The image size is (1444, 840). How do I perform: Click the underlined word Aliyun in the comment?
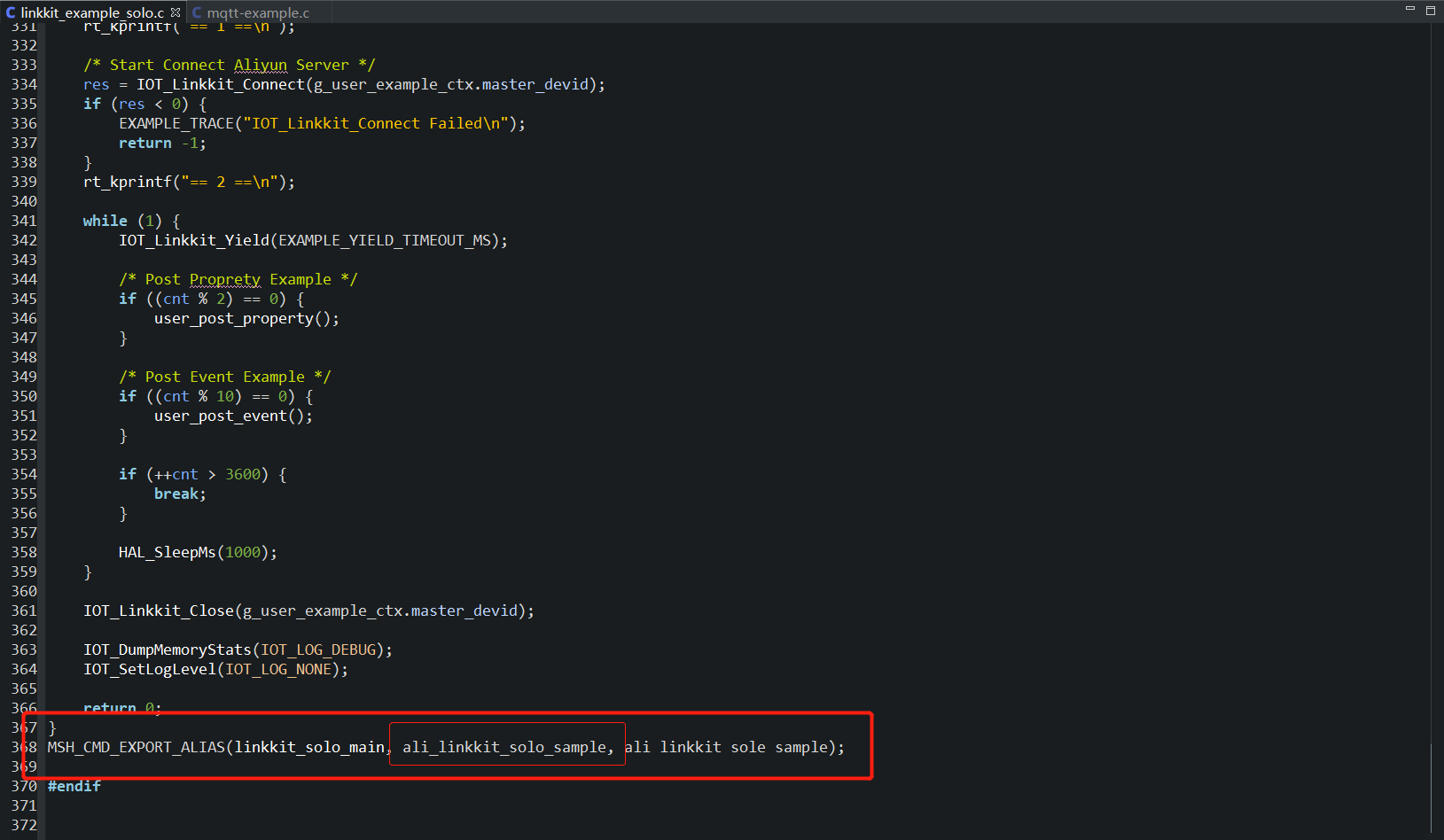[260, 65]
